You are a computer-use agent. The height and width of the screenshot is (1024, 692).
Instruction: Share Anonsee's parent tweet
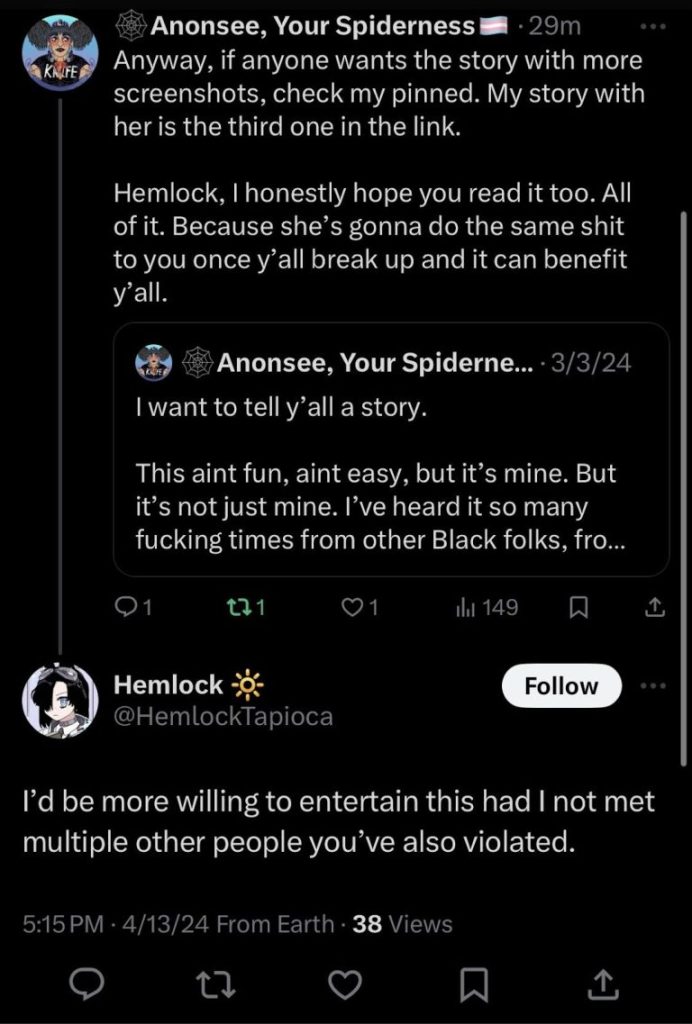point(653,607)
